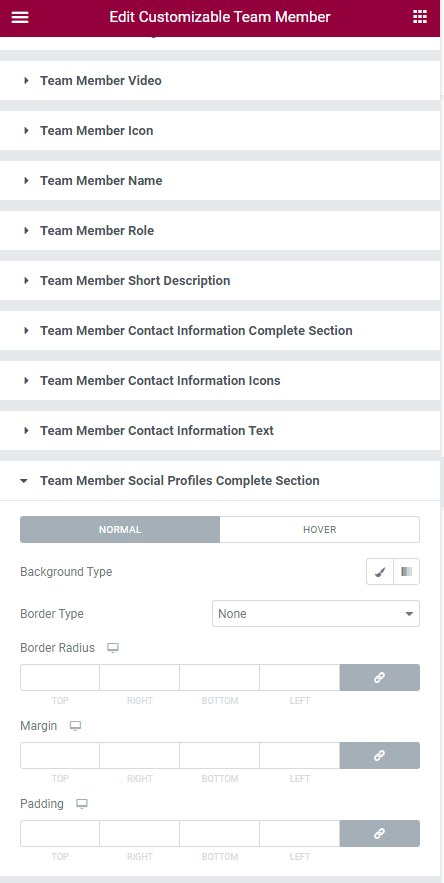Open the hamburger menu in the header
This screenshot has width=444, height=883.
(20, 17)
